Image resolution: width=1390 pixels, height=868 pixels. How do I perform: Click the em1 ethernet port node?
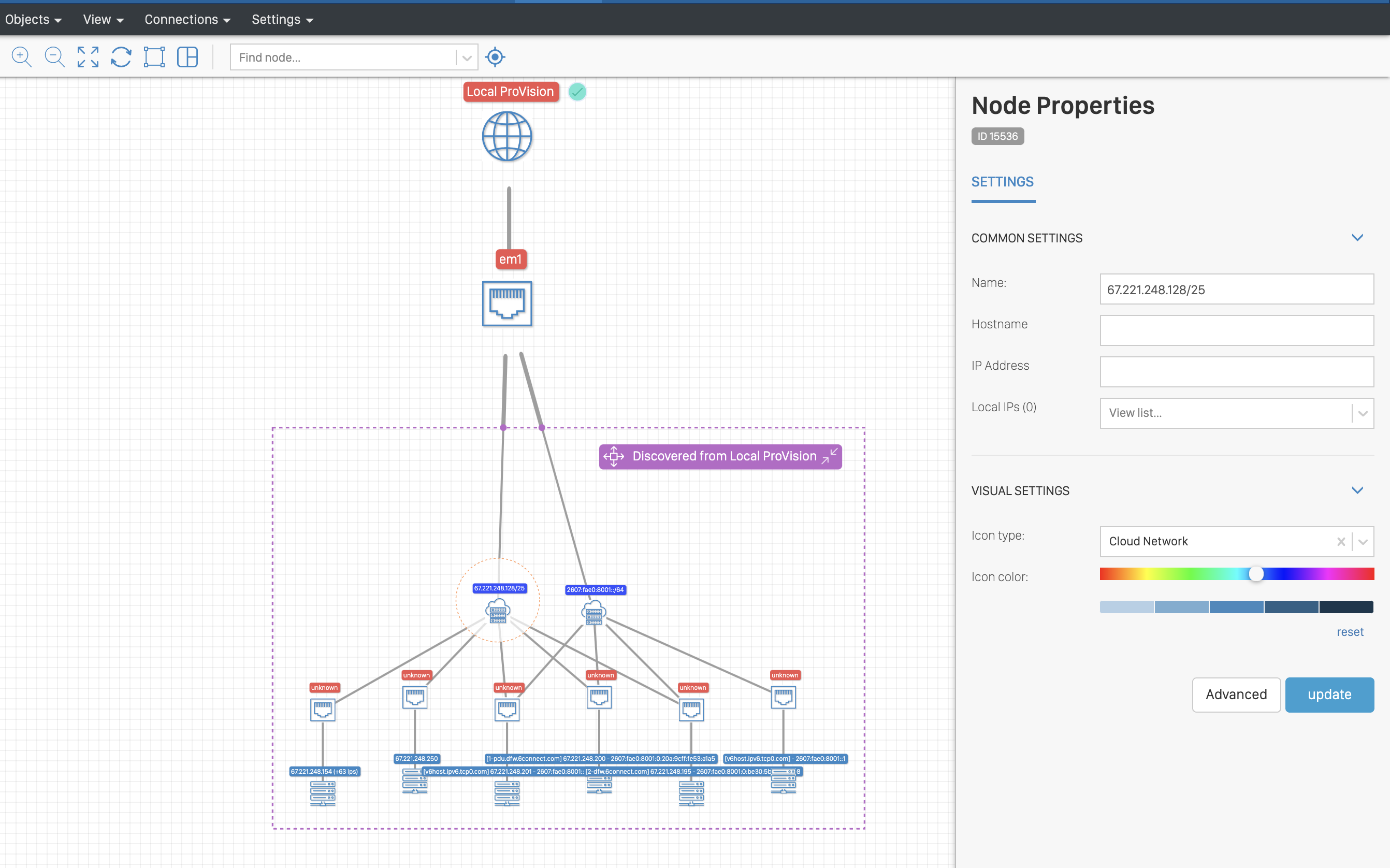tap(507, 303)
